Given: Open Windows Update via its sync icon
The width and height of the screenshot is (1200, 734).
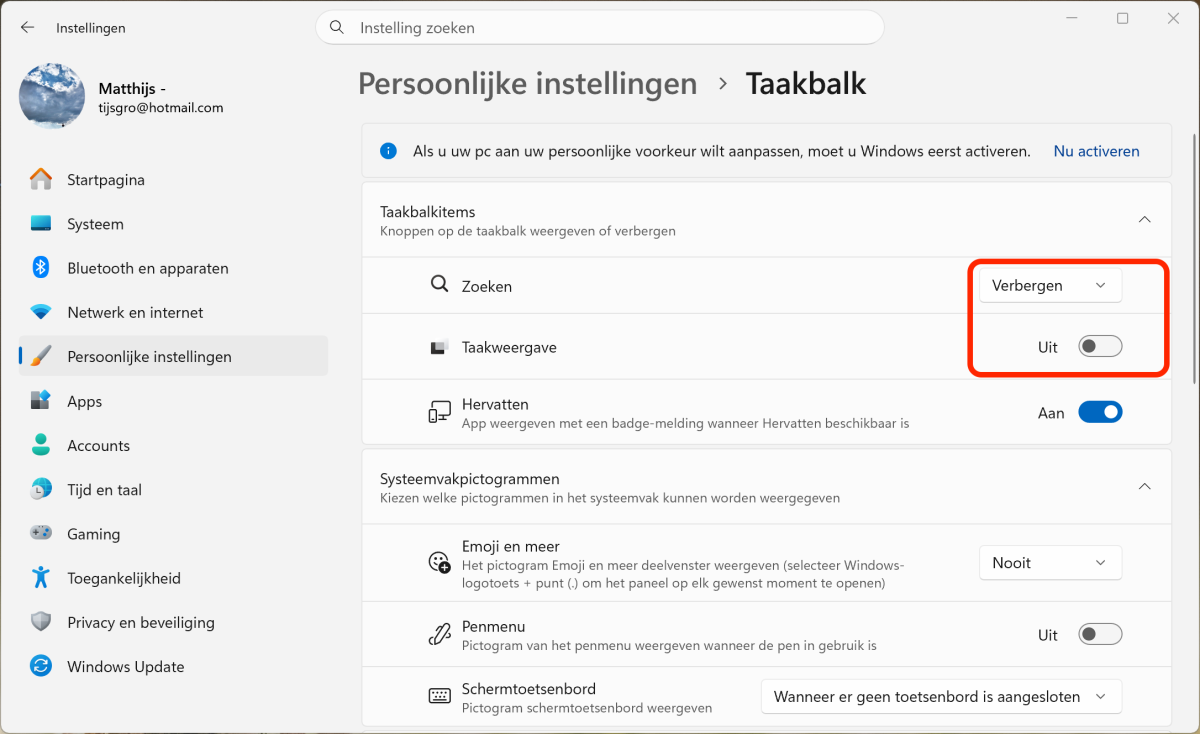Looking at the screenshot, I should pos(41,667).
